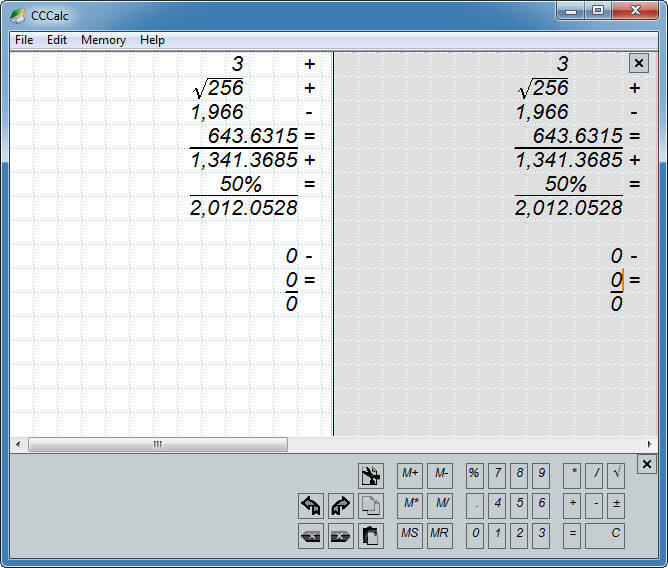Click the scrollbar right arrow
668x568 pixels.
tap(649, 444)
